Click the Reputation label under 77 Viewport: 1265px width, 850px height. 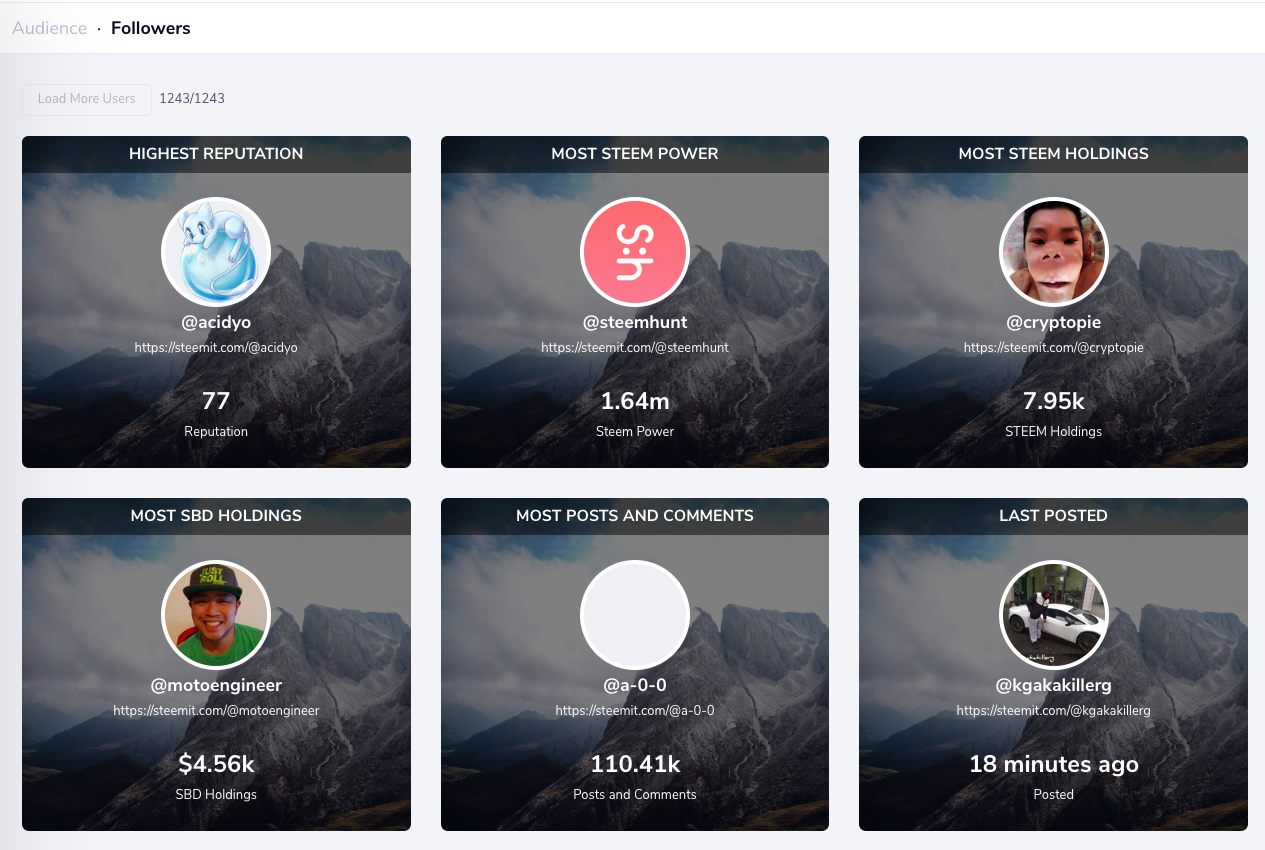pos(216,432)
